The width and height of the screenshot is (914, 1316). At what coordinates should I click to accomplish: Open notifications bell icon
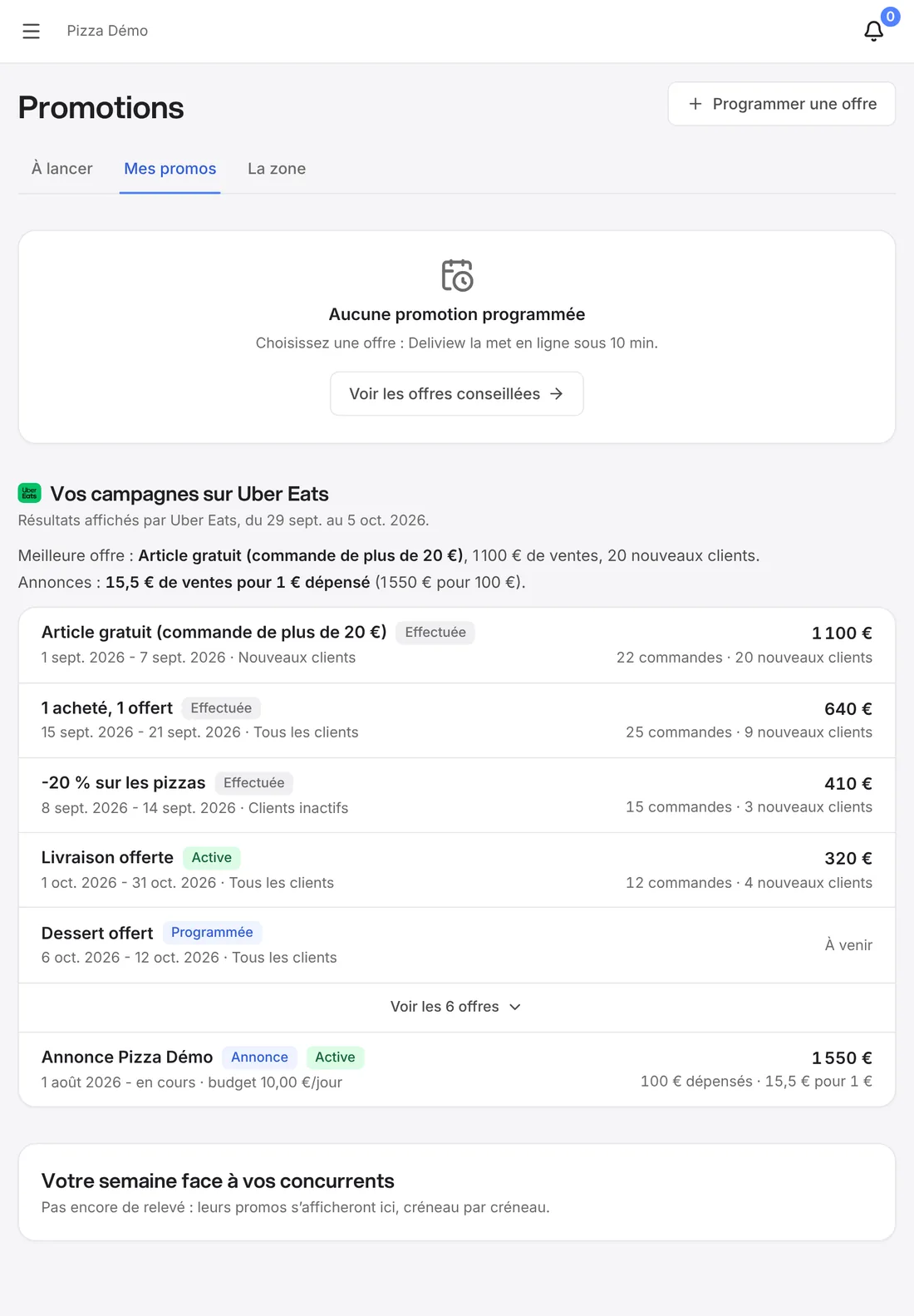pyautogui.click(x=873, y=31)
